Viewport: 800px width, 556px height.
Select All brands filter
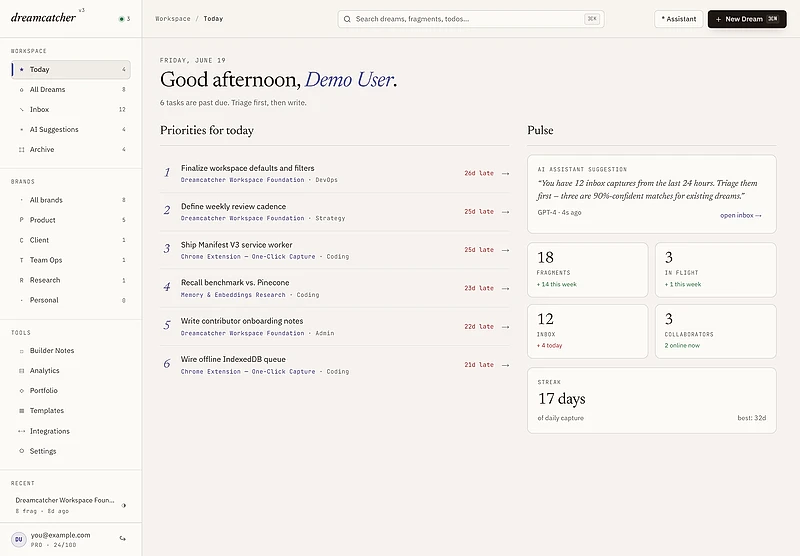click(x=70, y=200)
